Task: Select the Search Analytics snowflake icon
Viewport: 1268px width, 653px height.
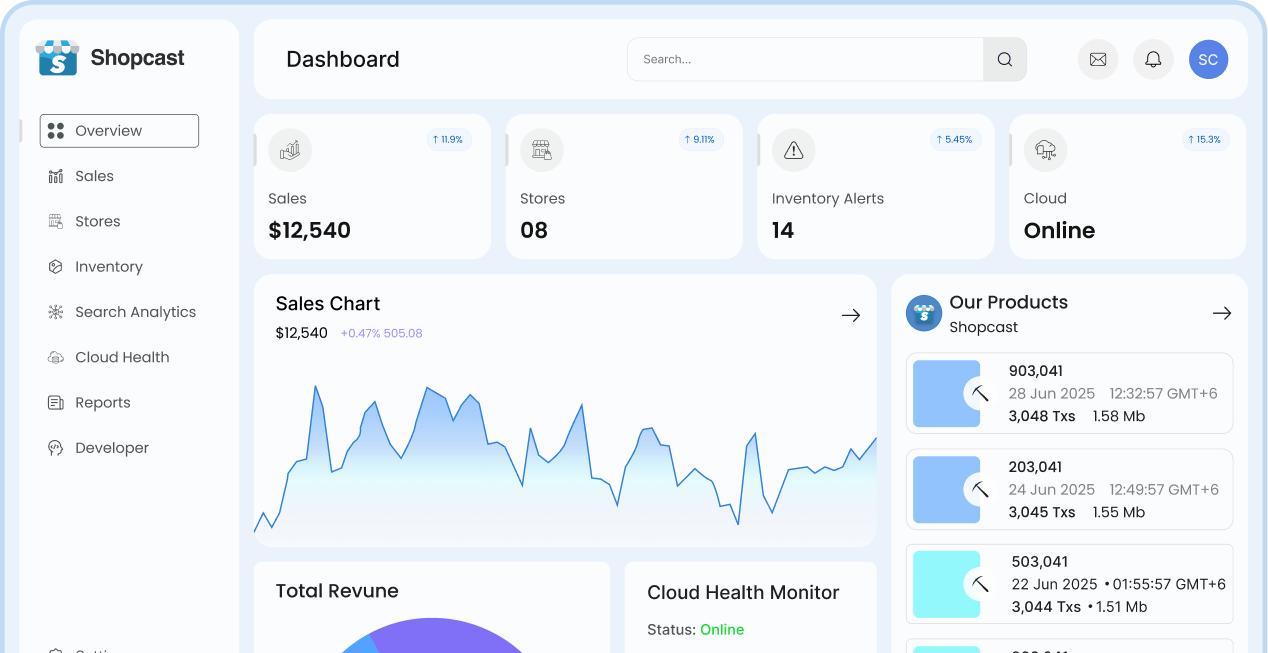Action: (57, 311)
